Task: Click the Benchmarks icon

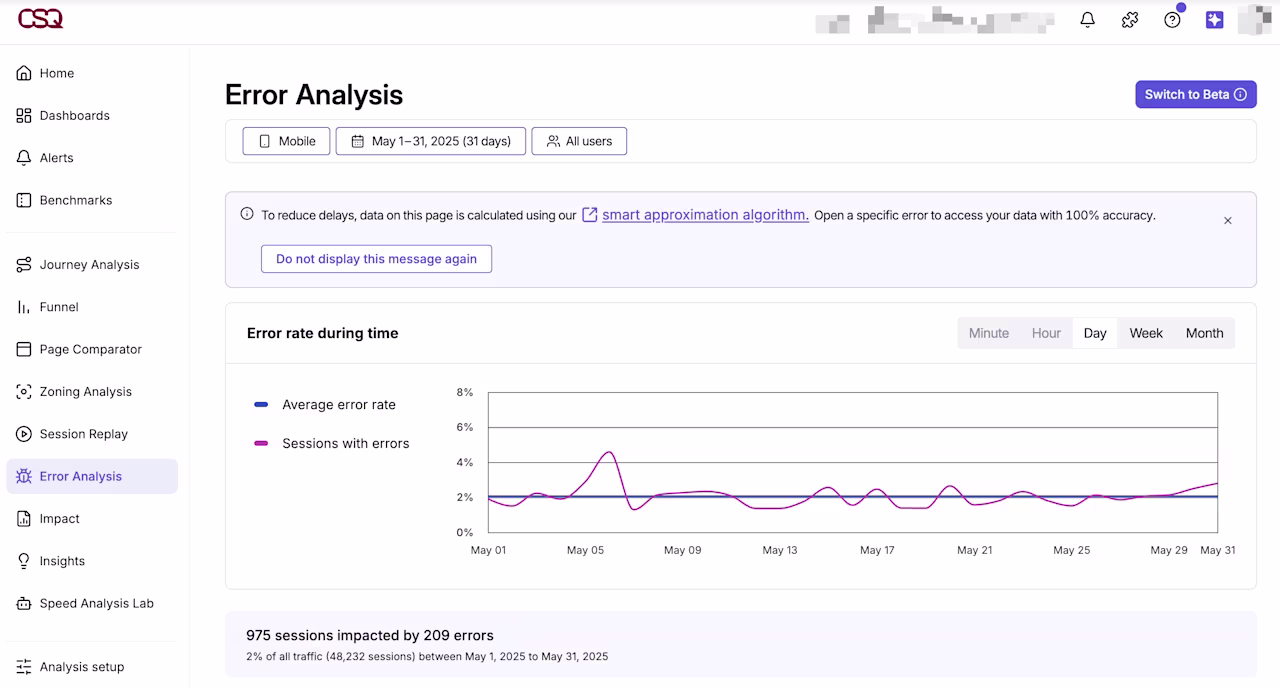Action: pos(24,200)
